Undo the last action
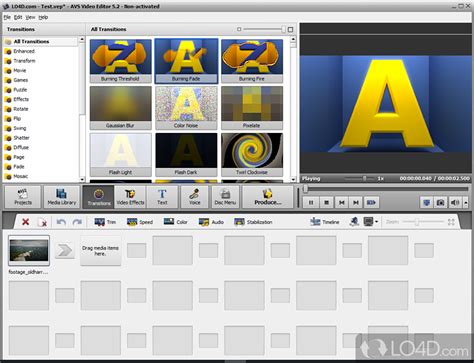Screen dimensions: 474x363 61,222
